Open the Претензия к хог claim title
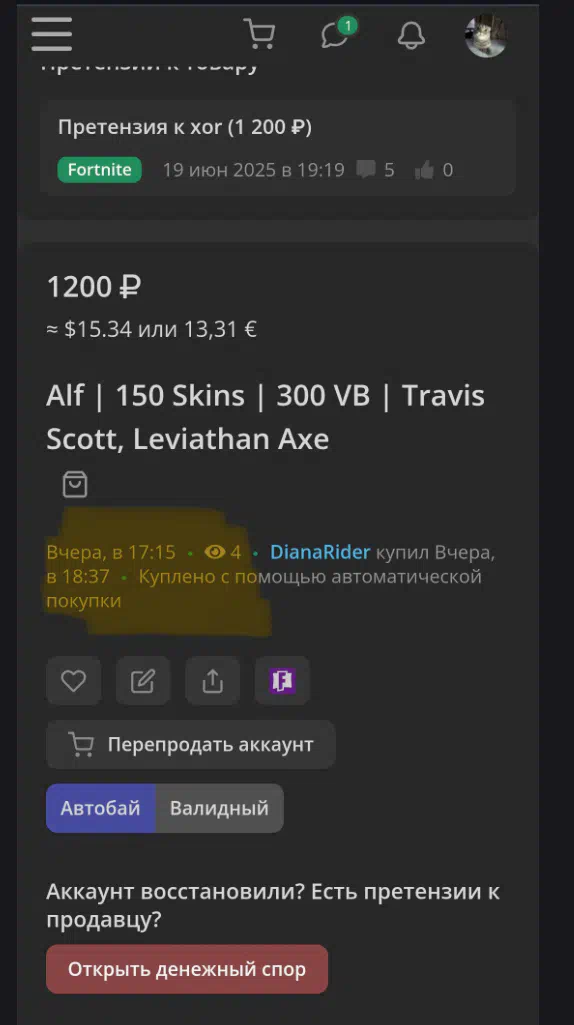This screenshot has width=574, height=1025. pyautogui.click(x=185, y=127)
